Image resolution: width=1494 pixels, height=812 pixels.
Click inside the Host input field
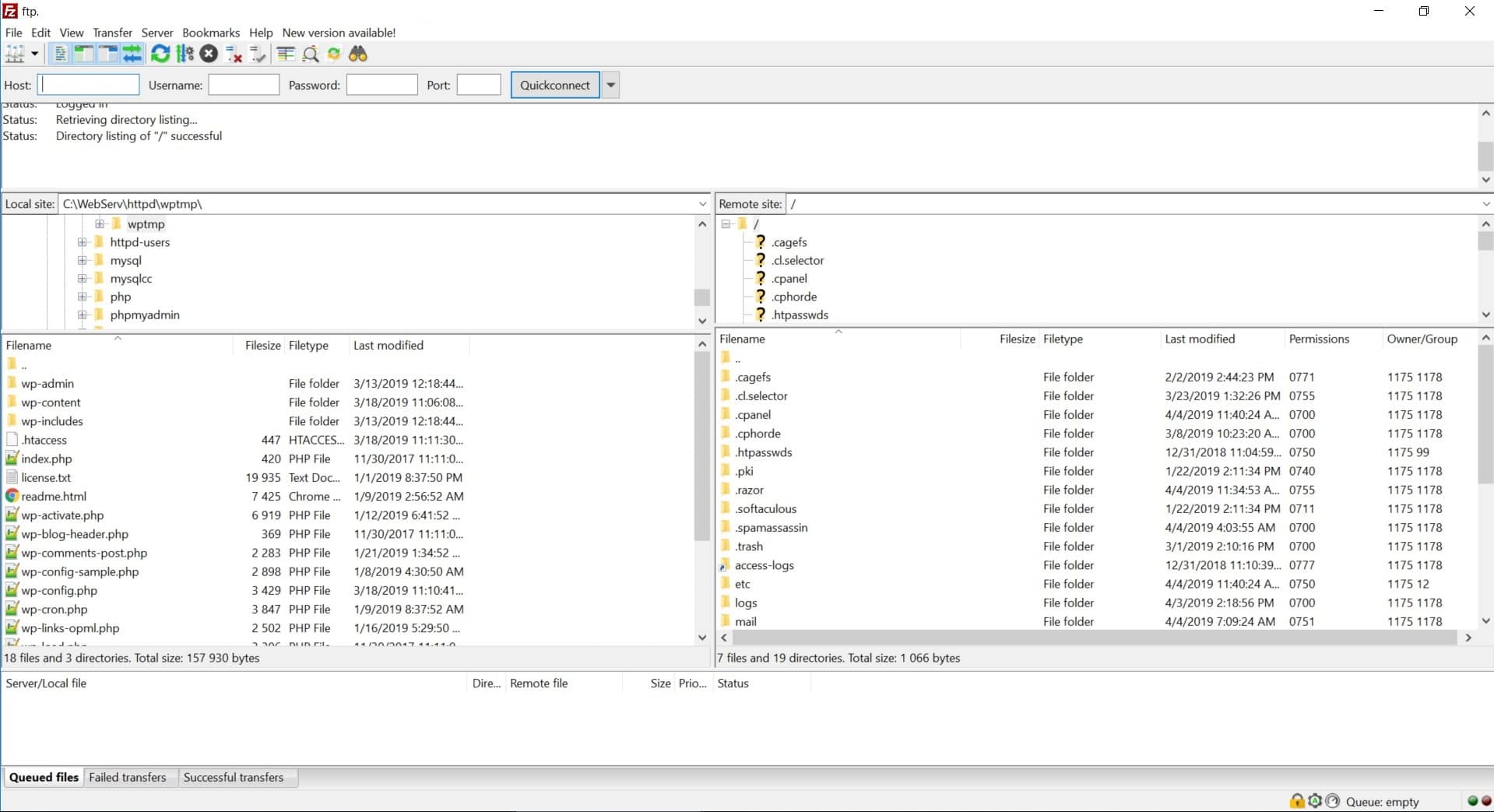[87, 84]
